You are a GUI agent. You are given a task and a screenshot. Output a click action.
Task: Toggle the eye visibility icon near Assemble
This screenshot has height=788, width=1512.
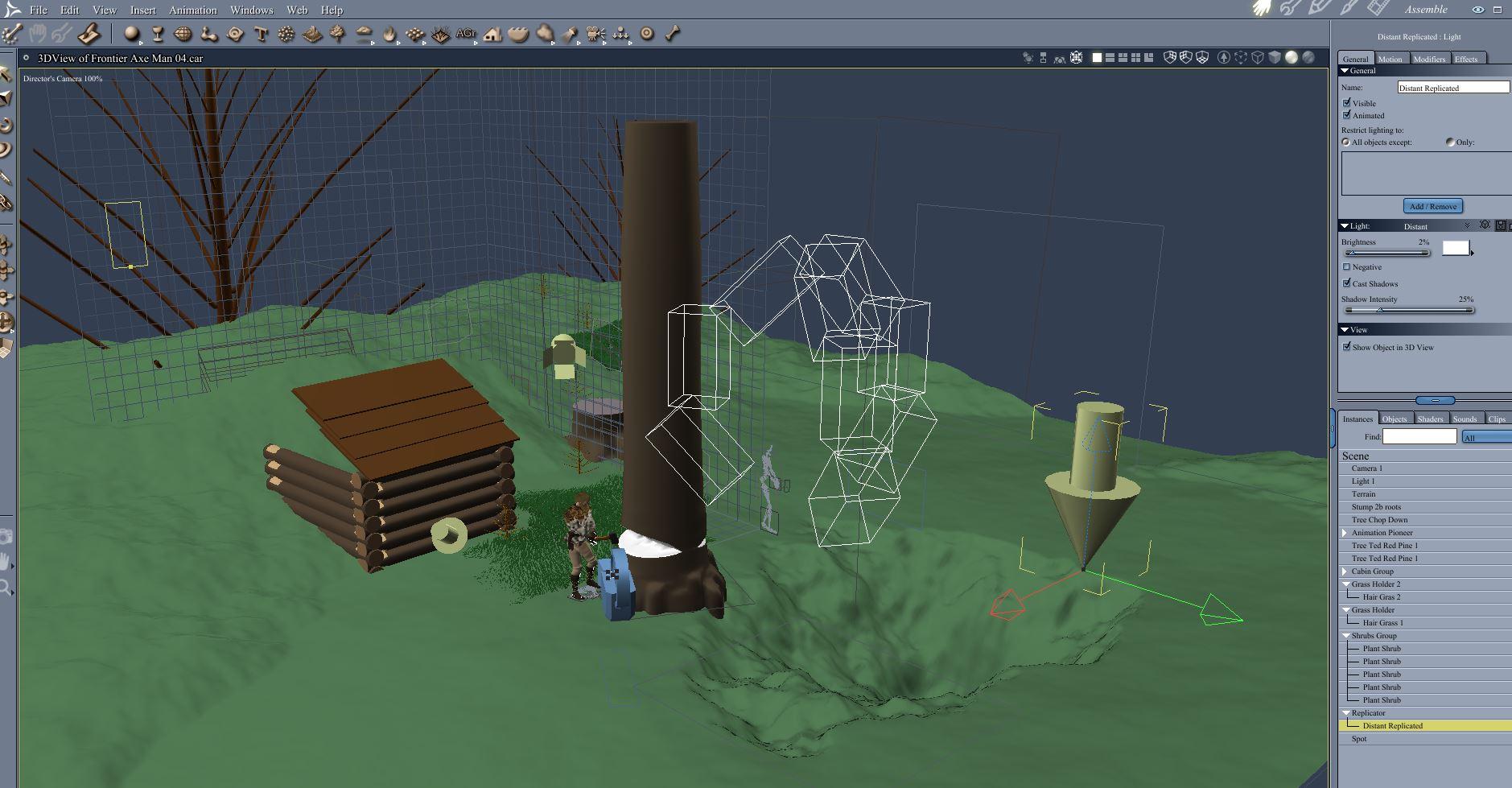(x=1477, y=10)
